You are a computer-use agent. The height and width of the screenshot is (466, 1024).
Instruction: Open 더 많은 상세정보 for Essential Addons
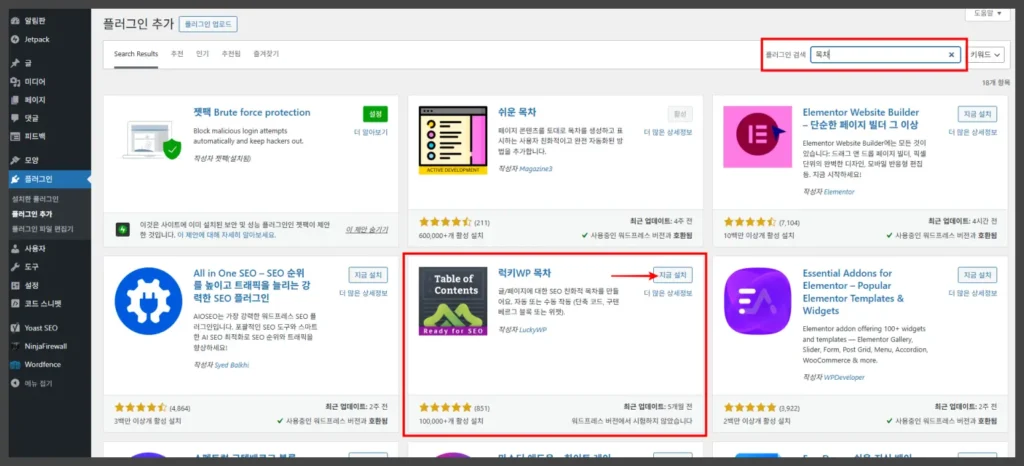973,293
